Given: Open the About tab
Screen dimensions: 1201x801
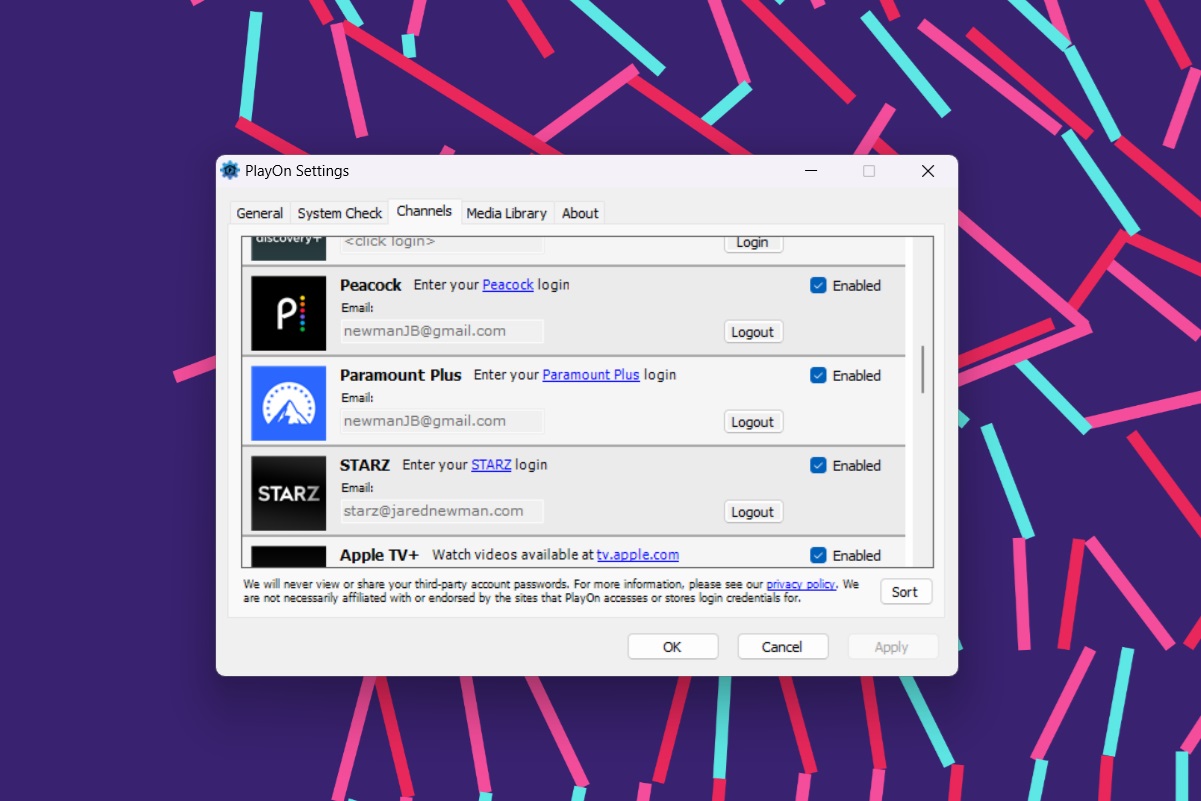Looking at the screenshot, I should click(580, 213).
